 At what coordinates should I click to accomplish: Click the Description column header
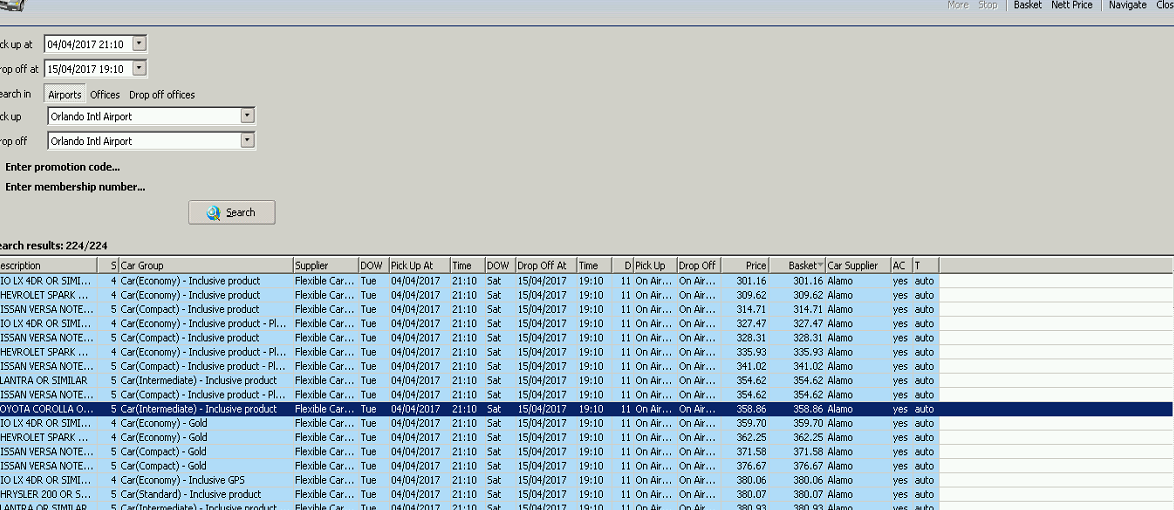[49, 265]
